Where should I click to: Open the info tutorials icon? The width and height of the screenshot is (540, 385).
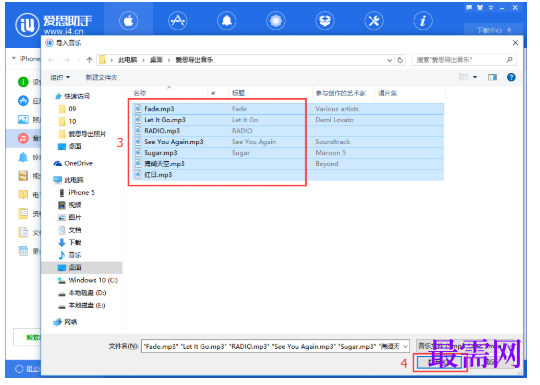(423, 21)
